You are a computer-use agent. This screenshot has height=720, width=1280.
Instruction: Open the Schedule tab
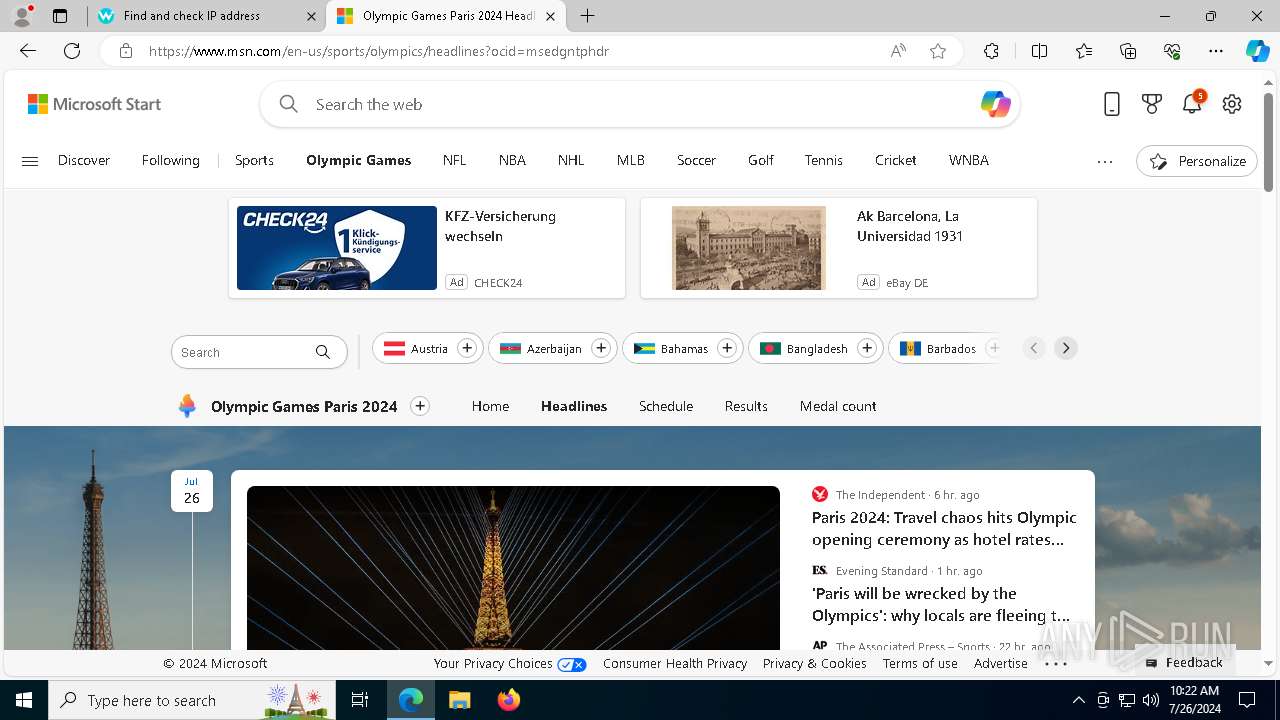tap(666, 406)
